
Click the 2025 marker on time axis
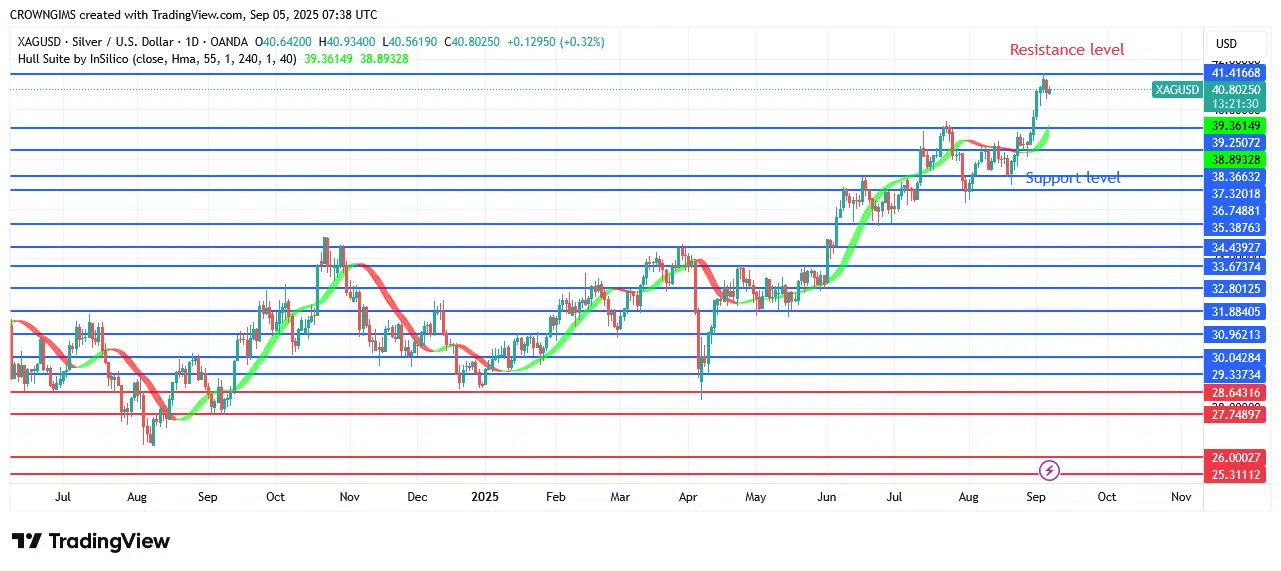click(485, 497)
